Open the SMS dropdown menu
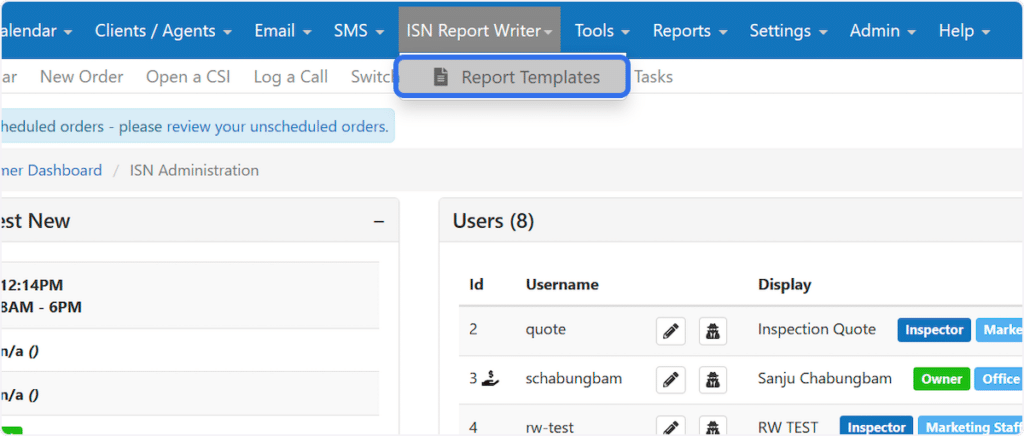The image size is (1024, 436). [359, 31]
